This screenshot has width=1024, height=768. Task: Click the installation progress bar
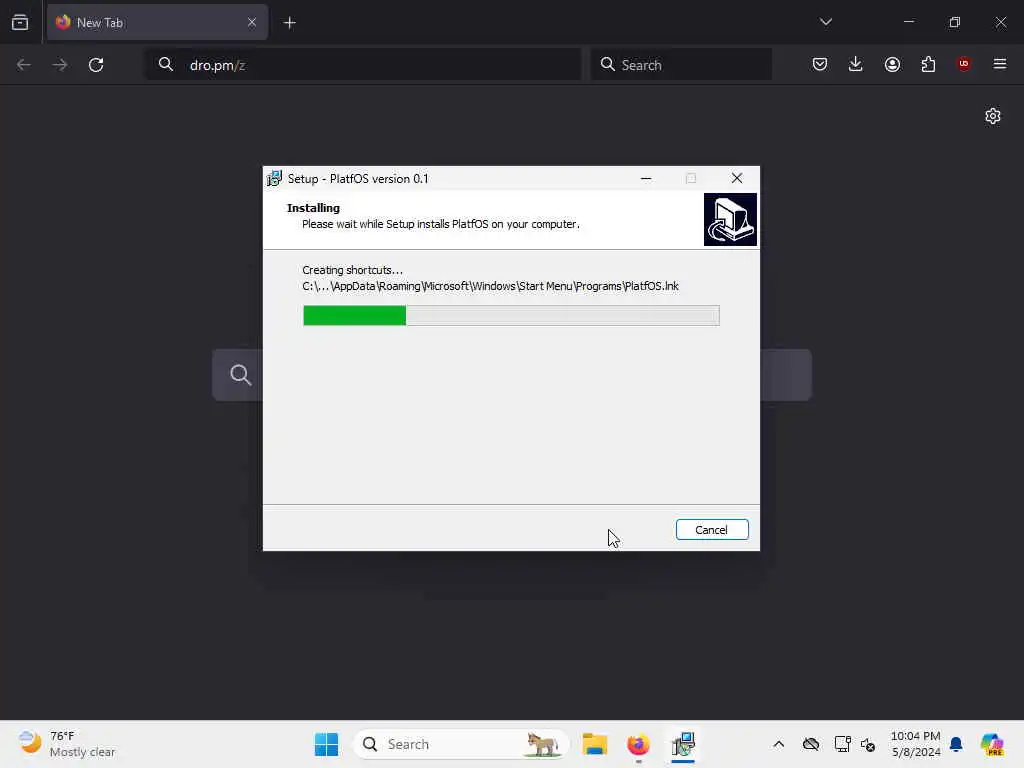[511, 315]
